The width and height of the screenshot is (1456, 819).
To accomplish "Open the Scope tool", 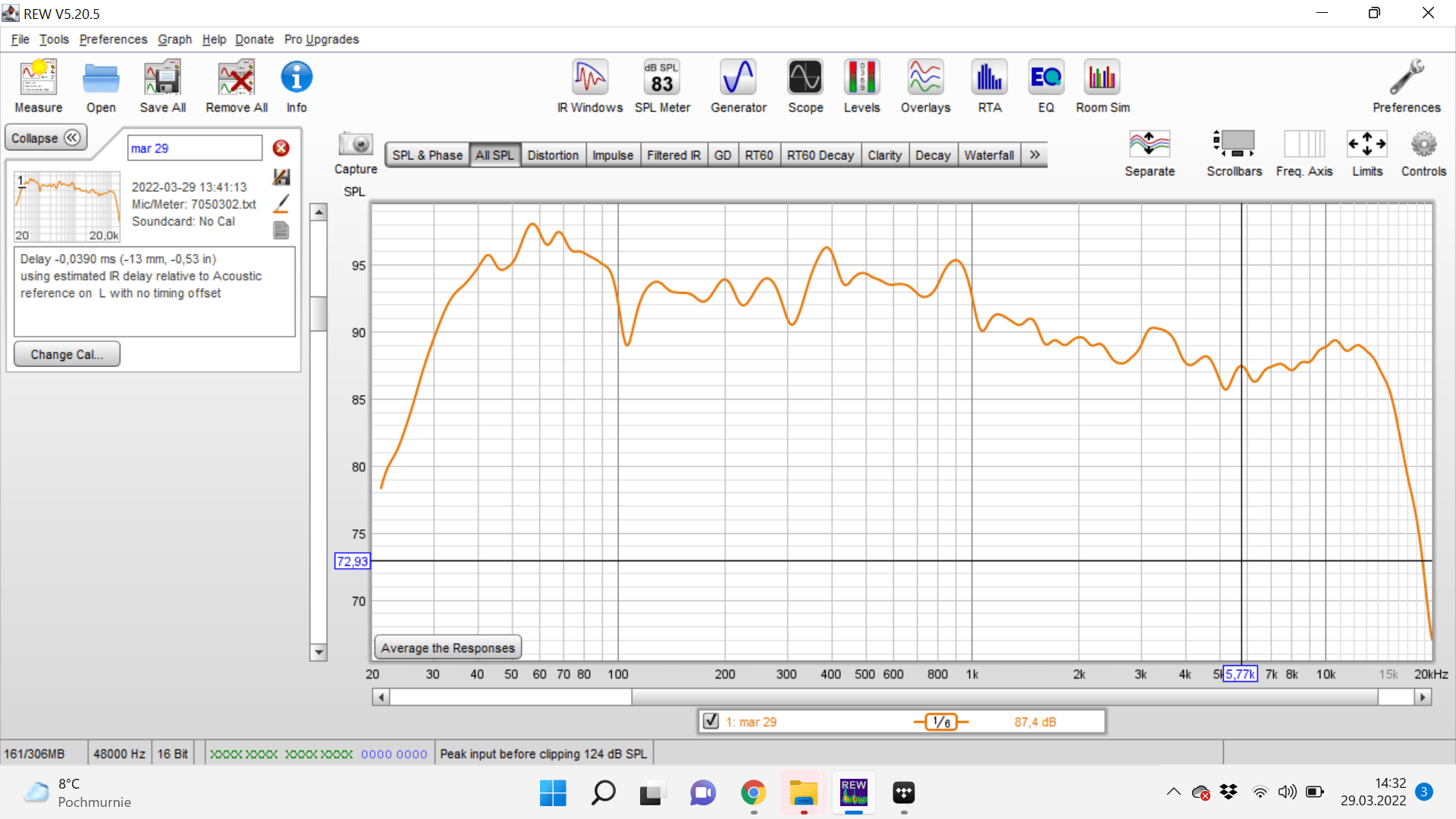I will coord(805,77).
